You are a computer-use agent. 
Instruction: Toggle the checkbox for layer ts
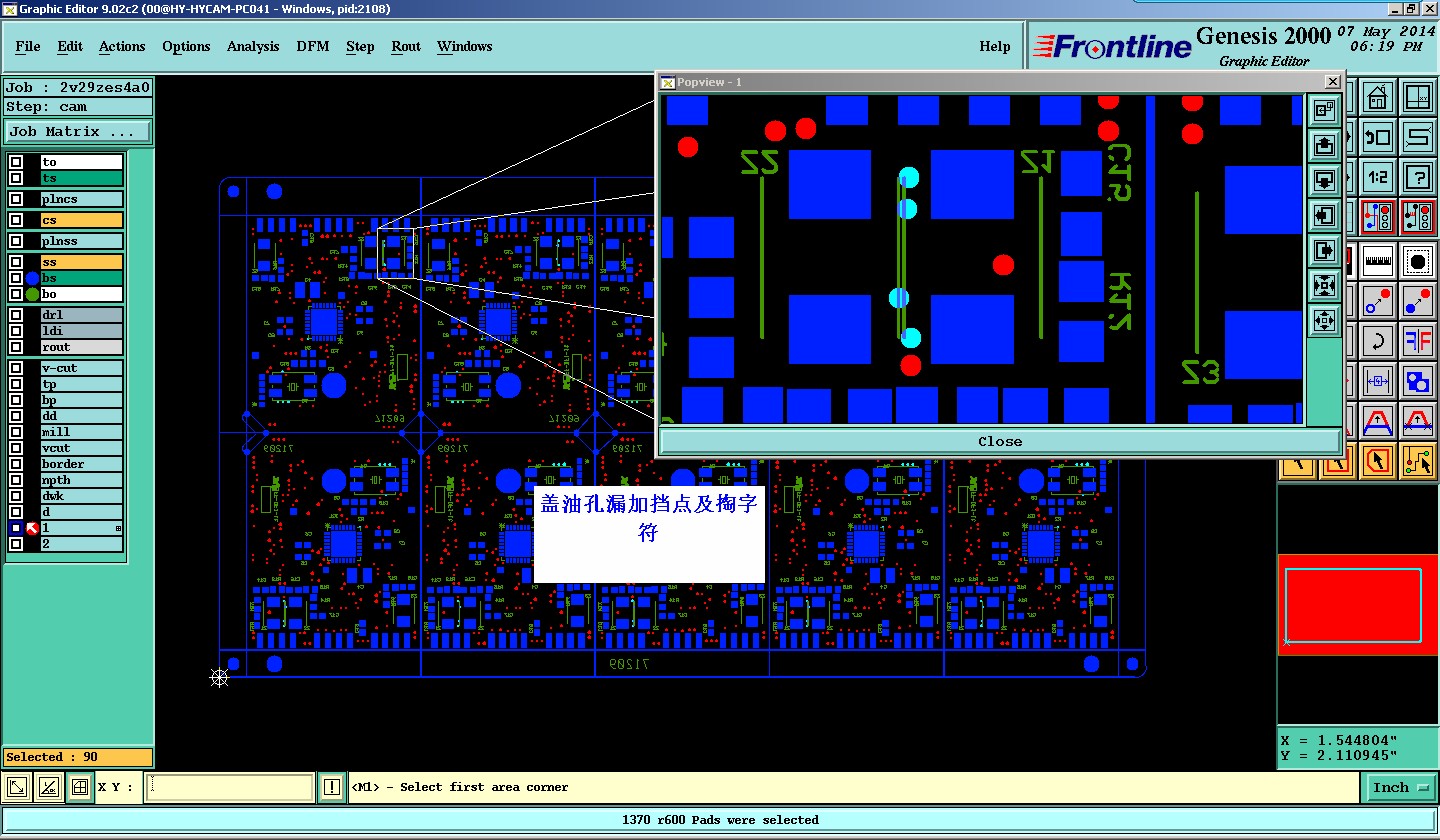(x=16, y=178)
